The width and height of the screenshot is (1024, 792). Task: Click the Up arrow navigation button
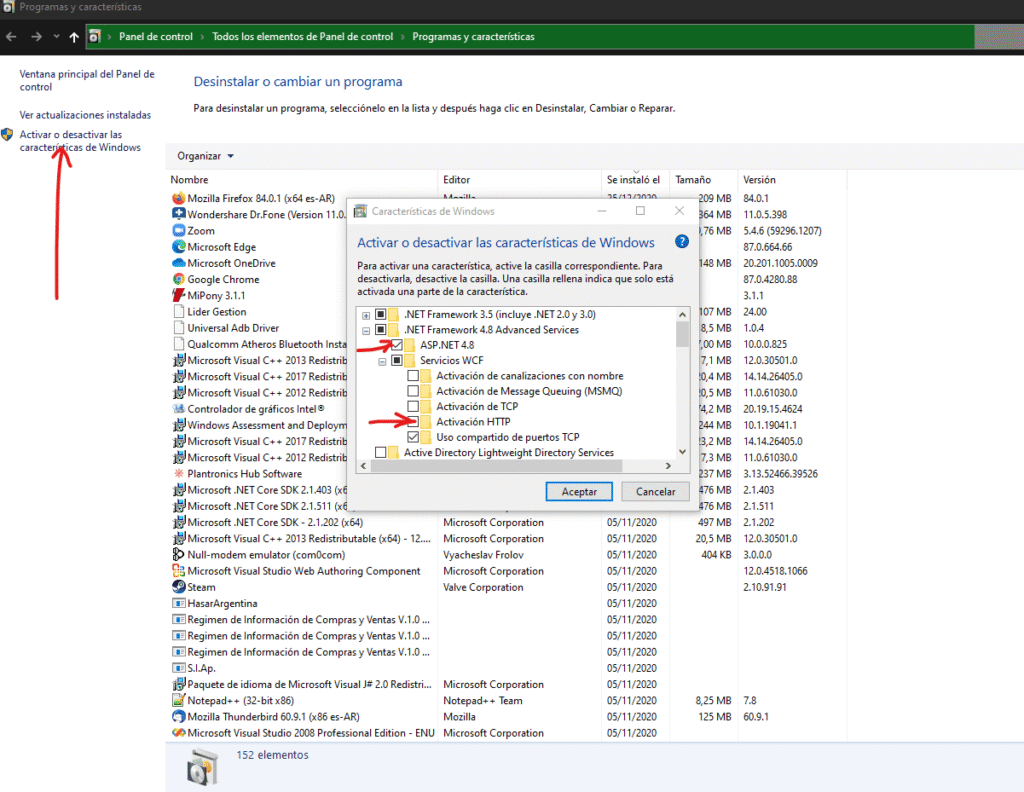74,37
